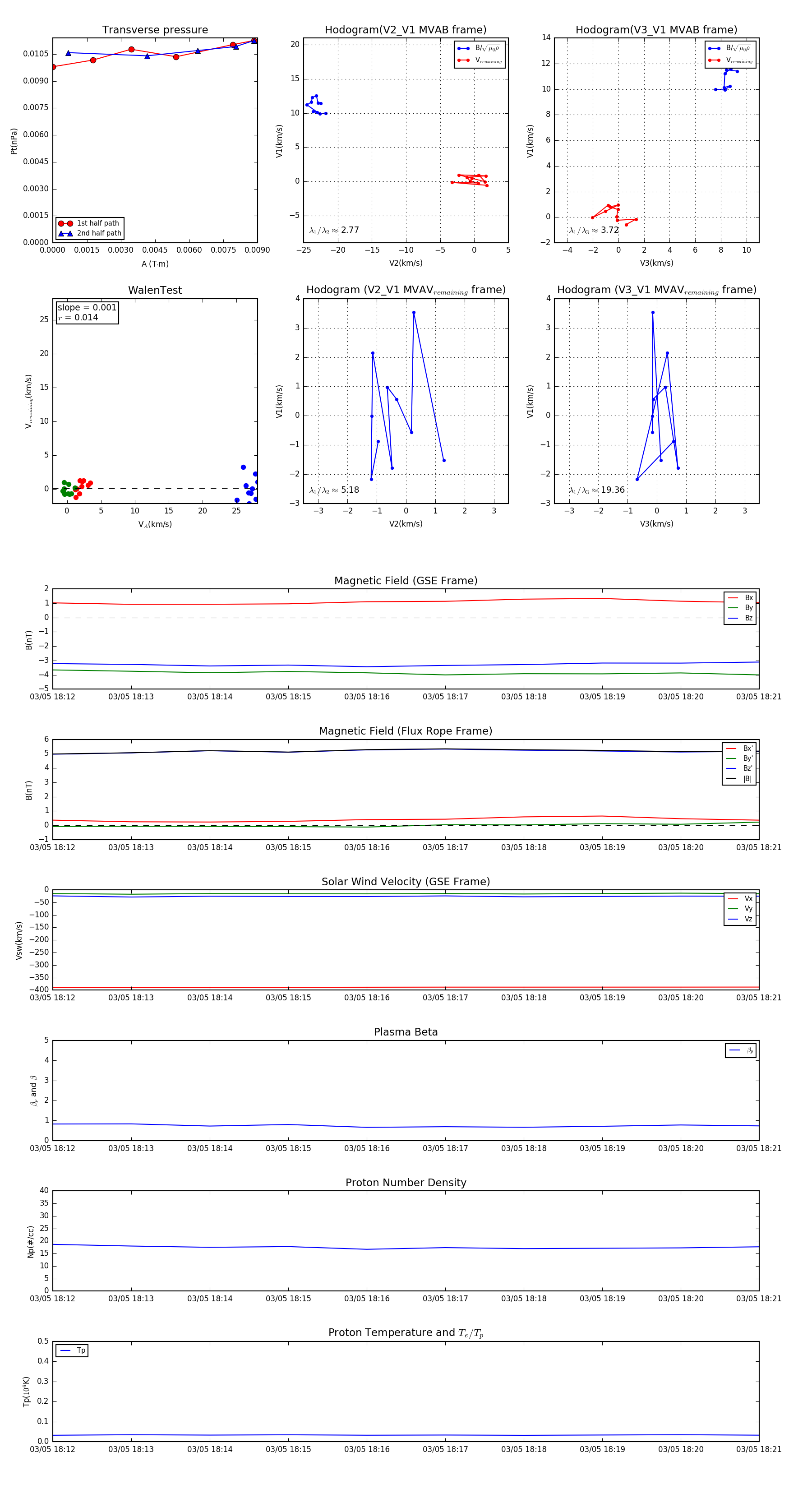Click the "βp and β" y-axis label
This screenshot has height=1489, width=812.
click(33, 1090)
